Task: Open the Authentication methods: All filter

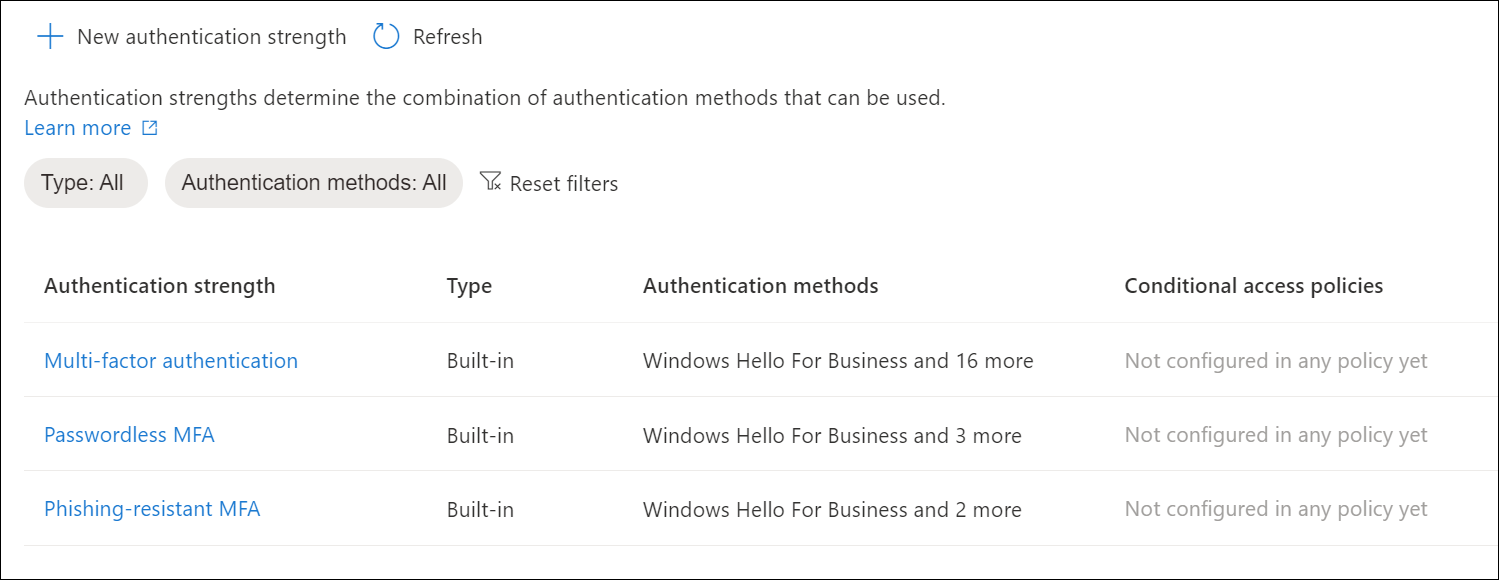Action: (x=314, y=183)
